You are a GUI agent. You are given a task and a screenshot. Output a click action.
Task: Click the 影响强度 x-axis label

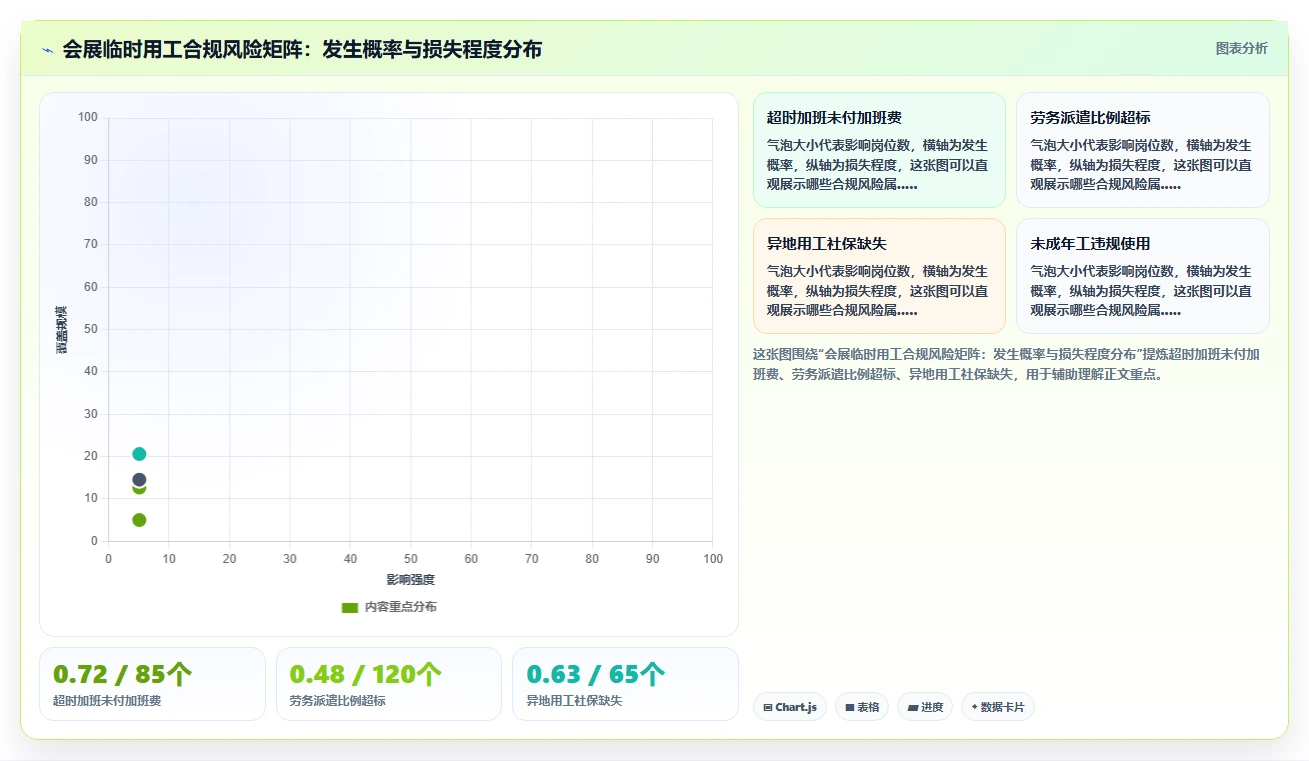pos(411,580)
